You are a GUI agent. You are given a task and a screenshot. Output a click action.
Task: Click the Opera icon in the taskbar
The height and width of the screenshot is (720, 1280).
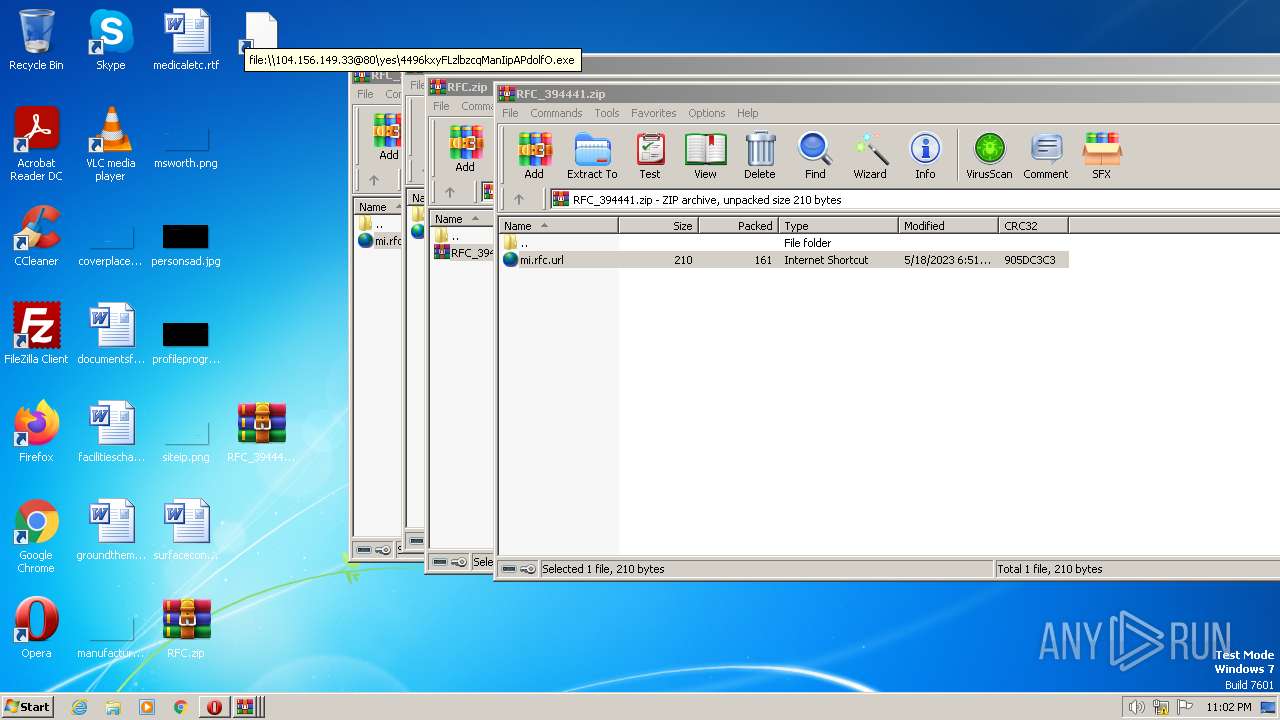[x=214, y=707]
